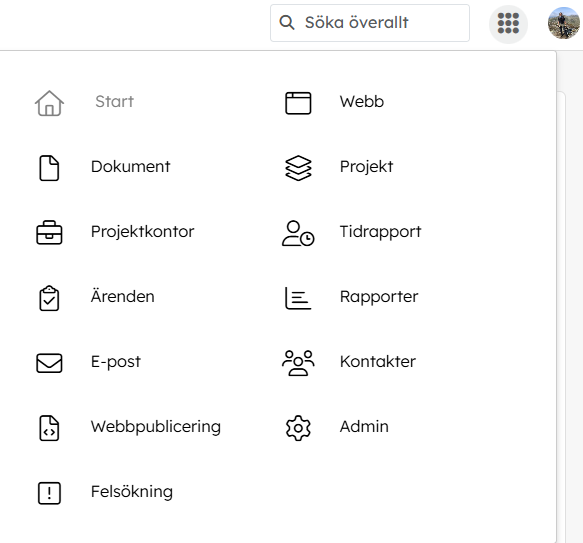The width and height of the screenshot is (583, 543).
Task: Click the E-post envelope icon
Action: (49, 363)
